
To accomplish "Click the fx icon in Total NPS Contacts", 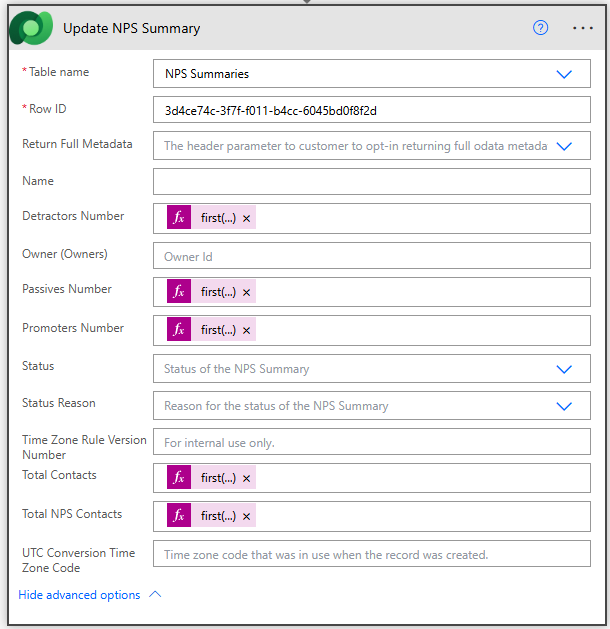I will (179, 516).
